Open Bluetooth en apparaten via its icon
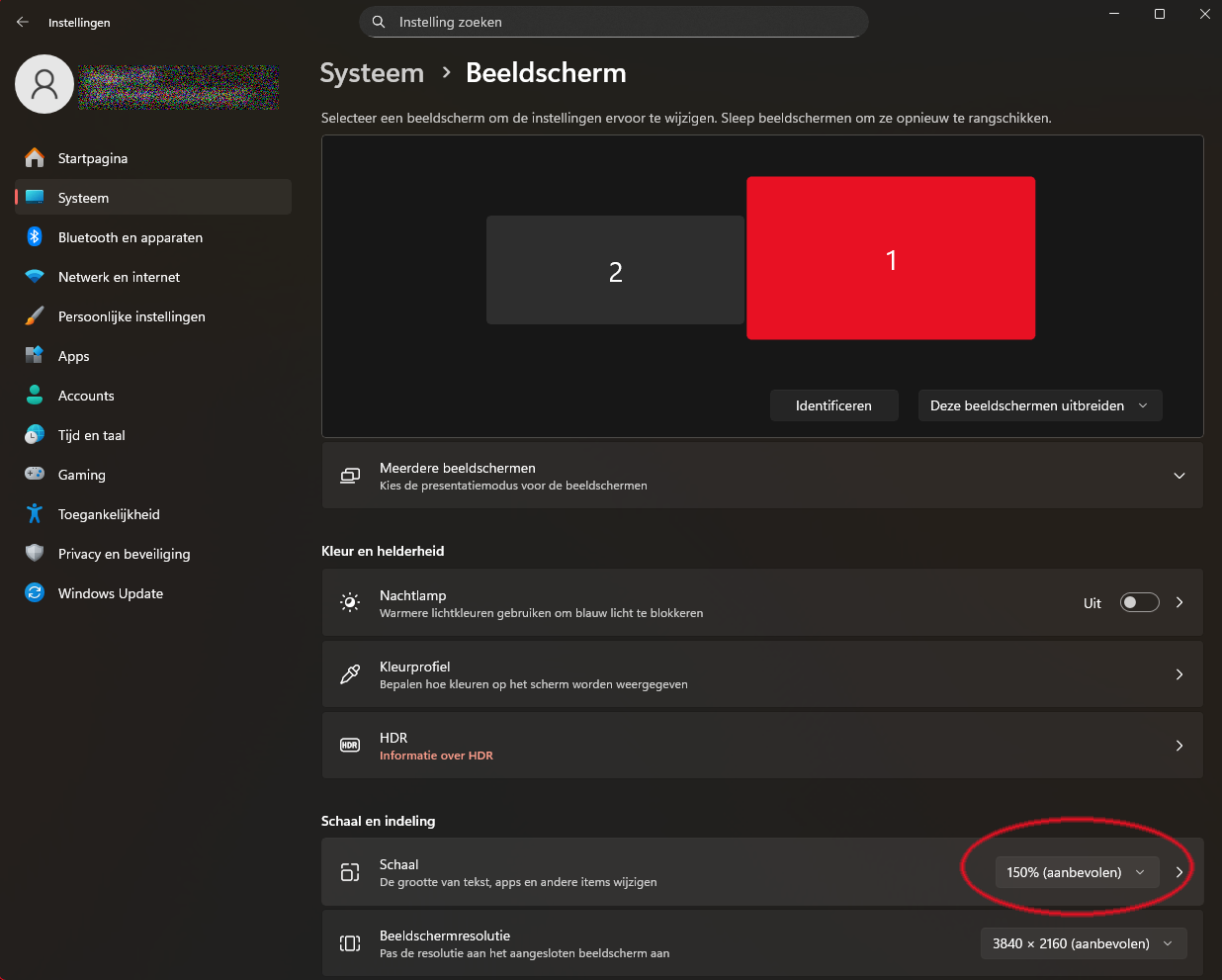The image size is (1222, 980). pyautogui.click(x=35, y=237)
